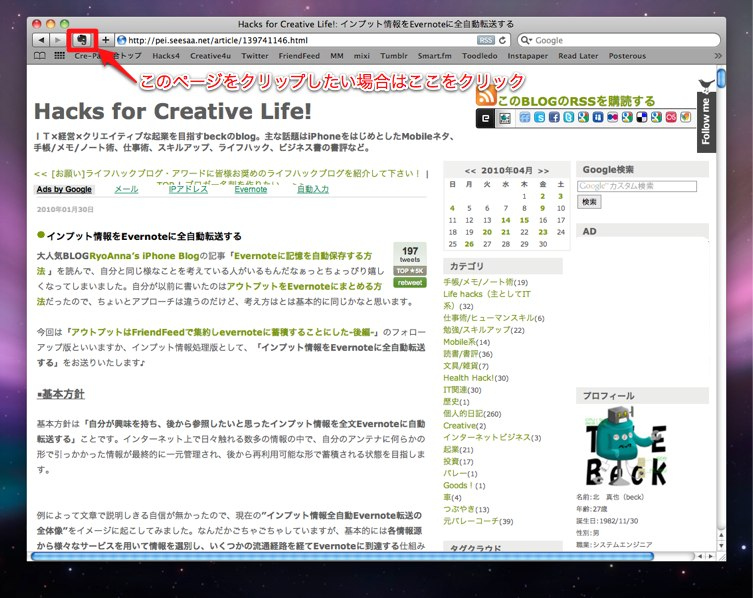Reload the page with the circular arrow
This screenshot has height=598, width=753.
click(502, 40)
